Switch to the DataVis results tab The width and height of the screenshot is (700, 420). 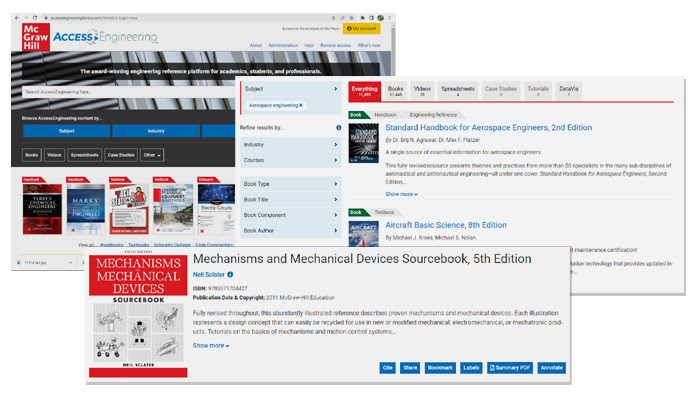pyautogui.click(x=569, y=91)
